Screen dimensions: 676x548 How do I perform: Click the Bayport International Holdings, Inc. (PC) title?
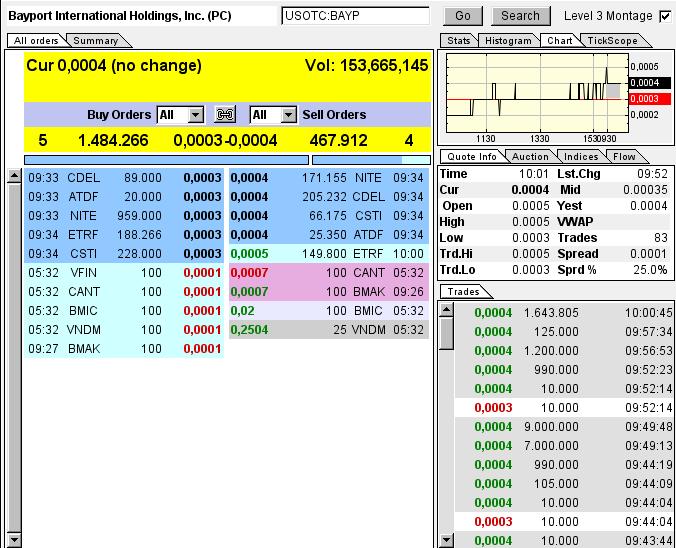120,16
